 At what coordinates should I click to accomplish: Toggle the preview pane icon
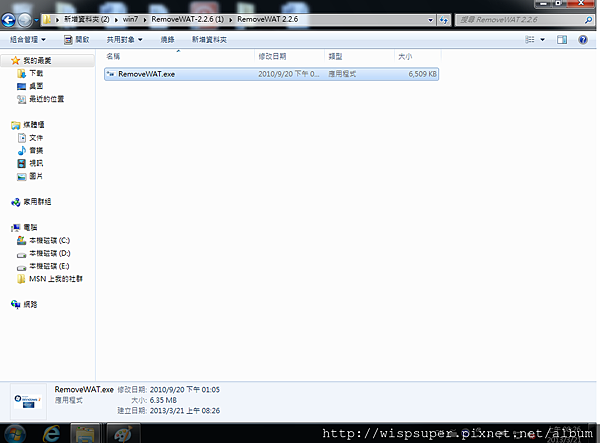pyautogui.click(x=562, y=39)
